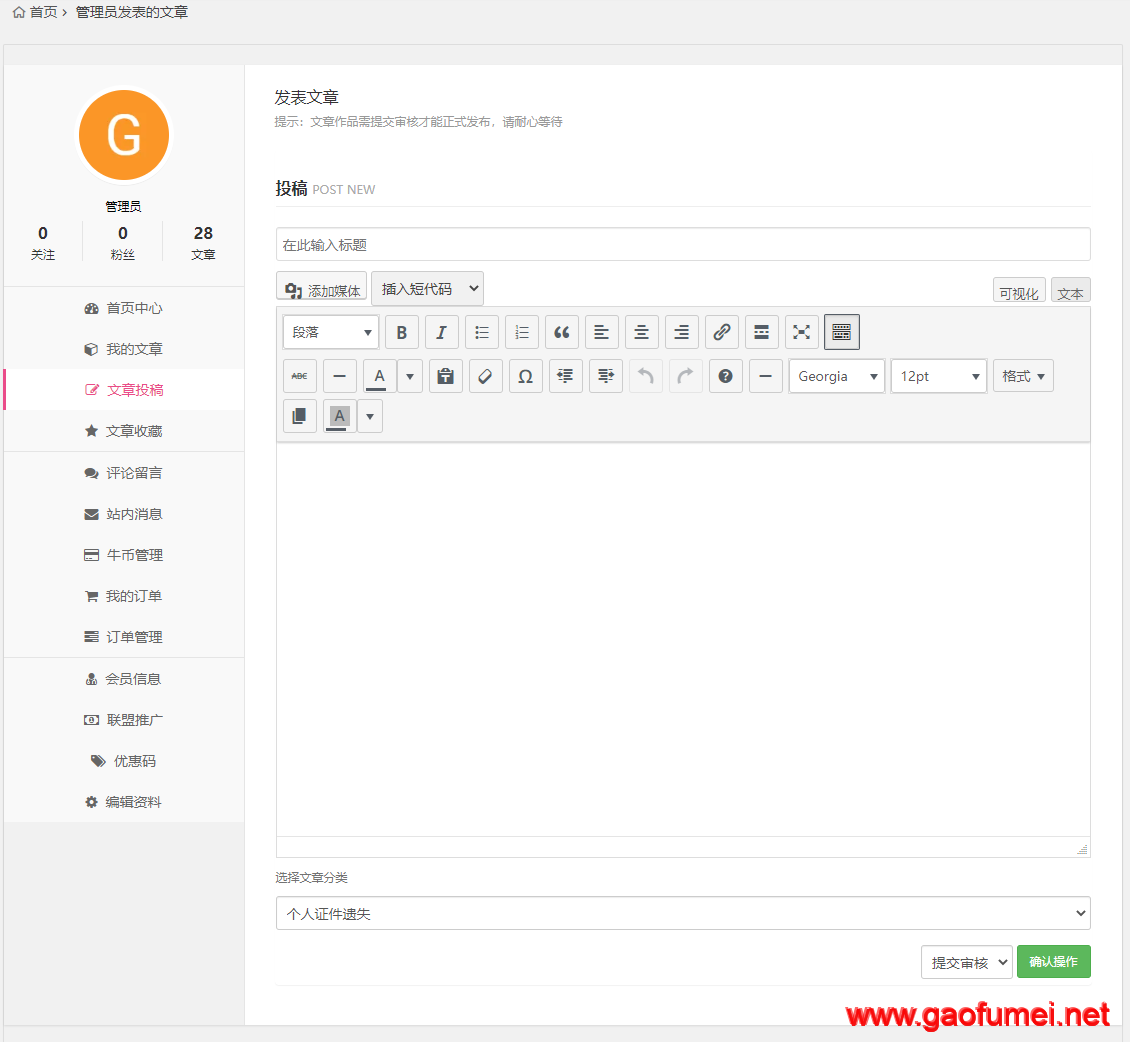
Task: Insert a blockquote
Action: tap(562, 332)
